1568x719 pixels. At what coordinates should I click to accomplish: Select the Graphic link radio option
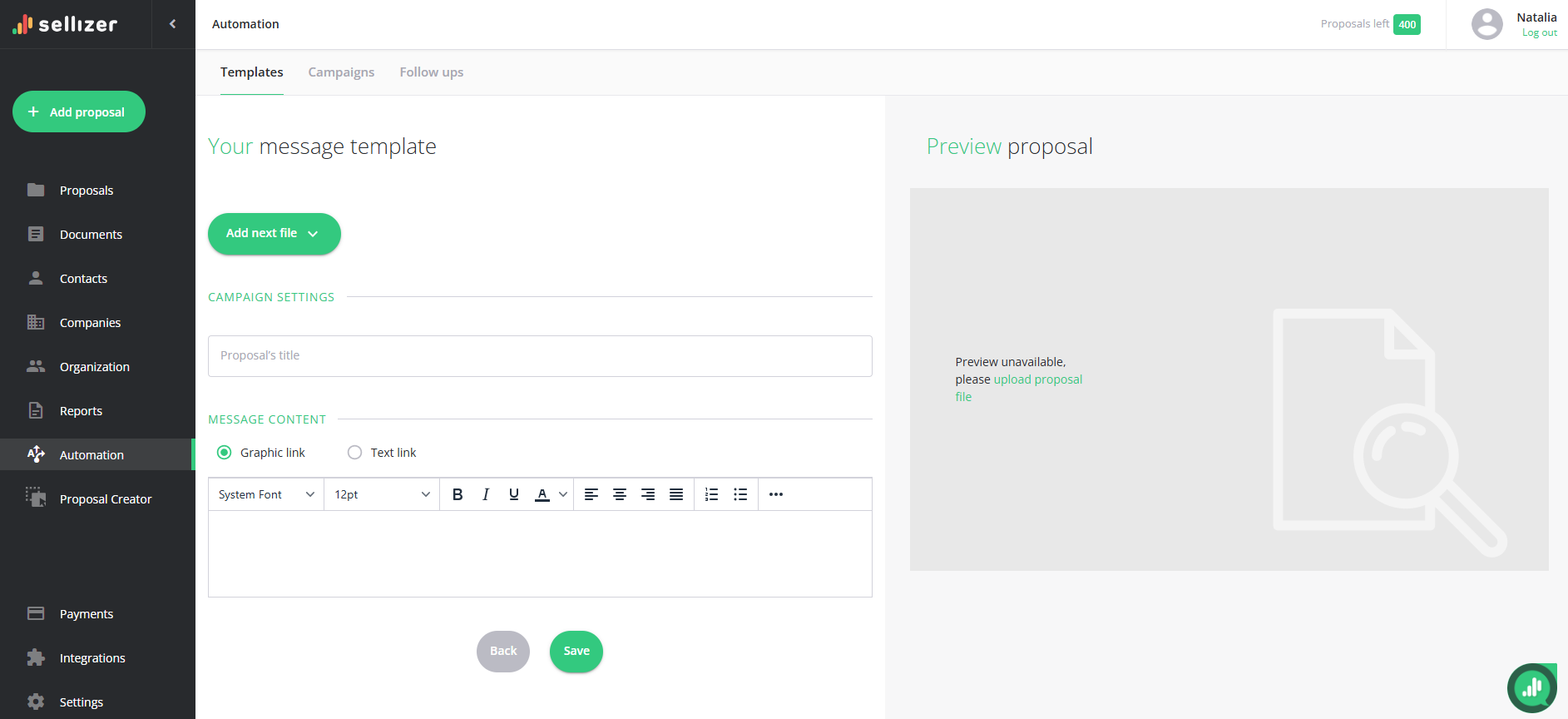(224, 453)
